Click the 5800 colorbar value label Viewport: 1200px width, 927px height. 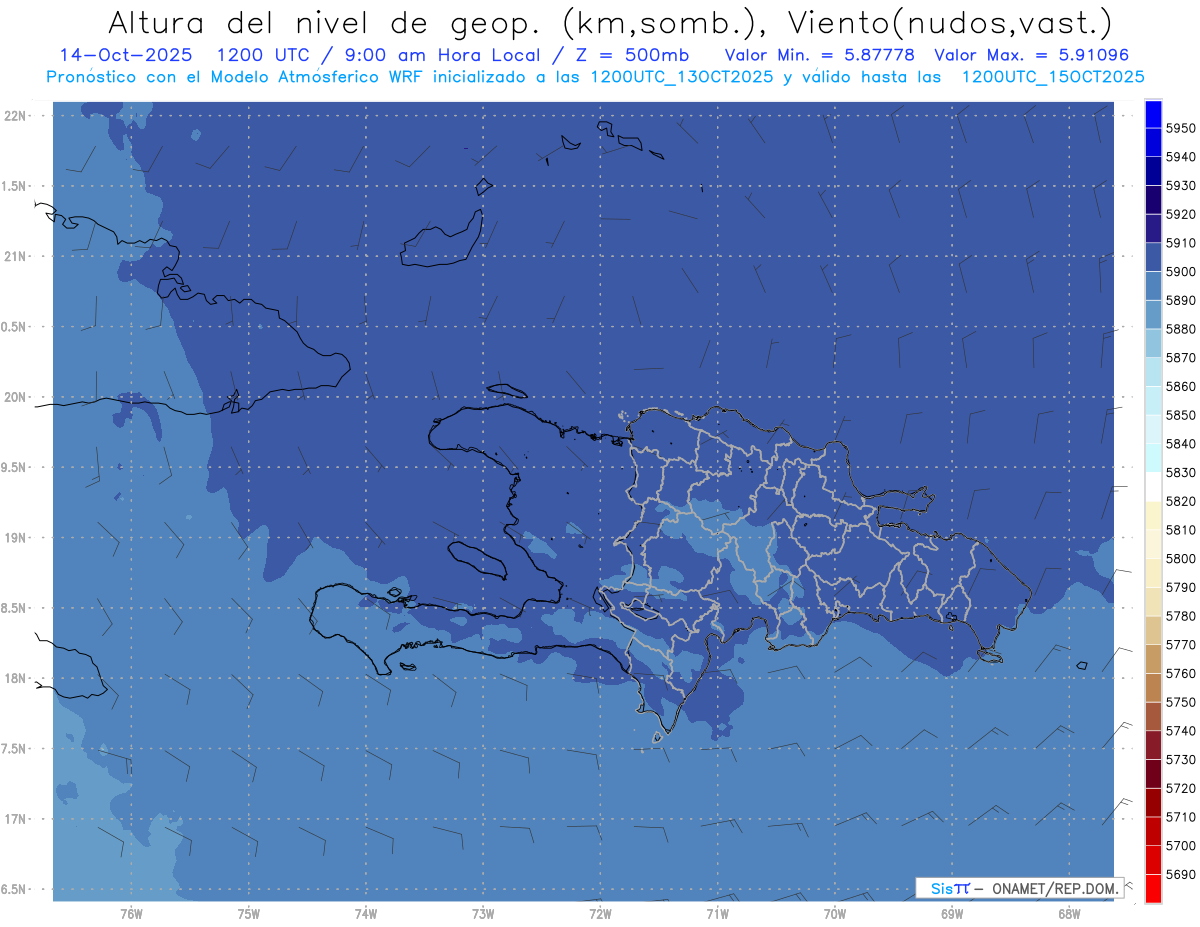[x=1181, y=558]
